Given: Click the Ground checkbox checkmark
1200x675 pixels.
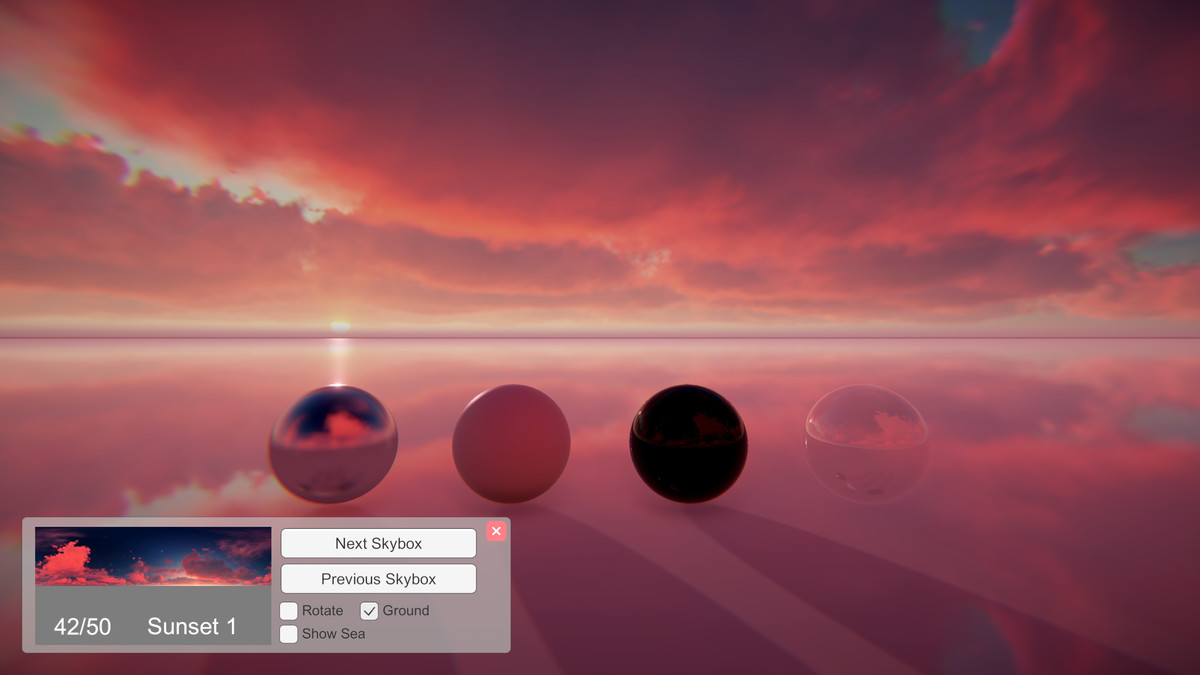Looking at the screenshot, I should coord(371,610).
